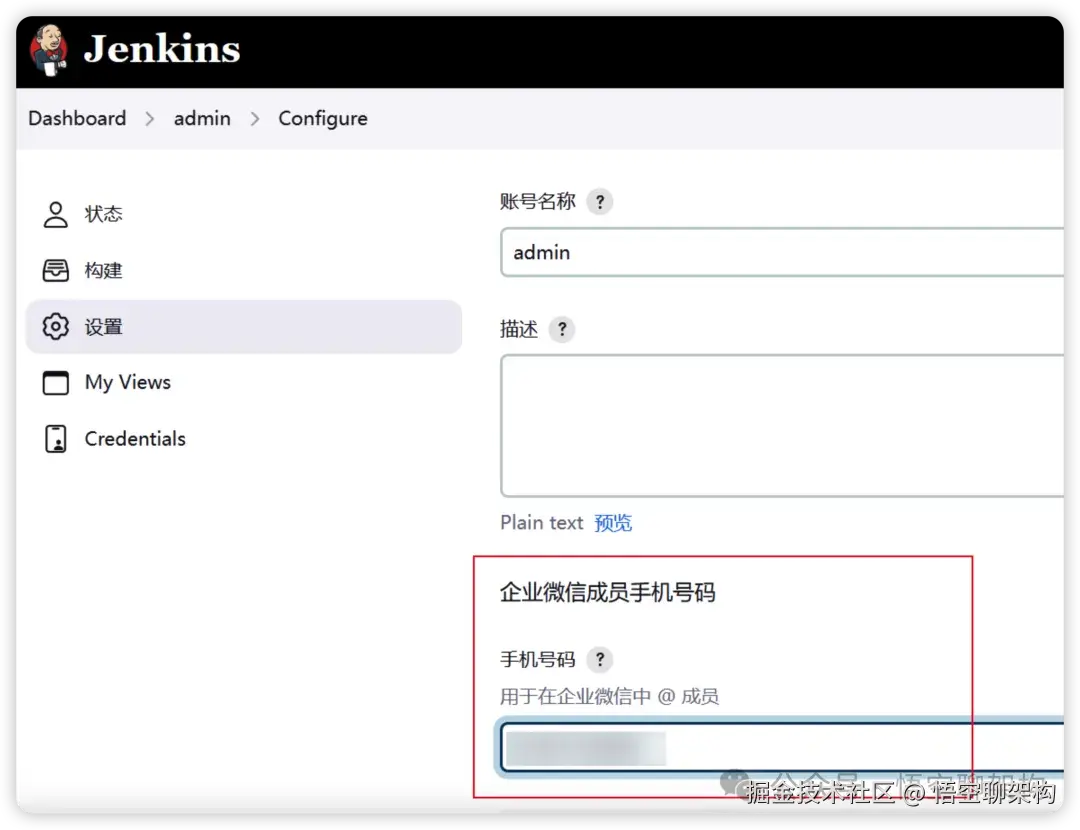Click the question mark beside 描述

pyautogui.click(x=561, y=329)
